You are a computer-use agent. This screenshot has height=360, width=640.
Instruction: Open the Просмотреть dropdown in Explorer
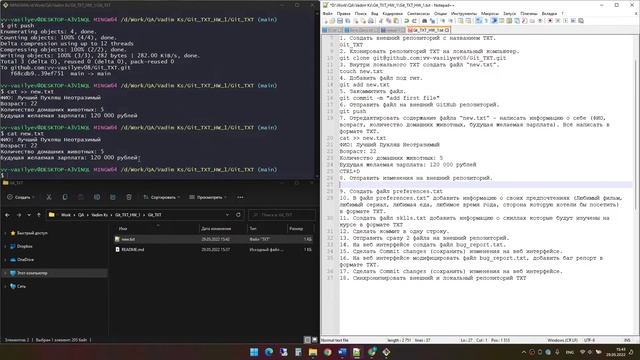point(208,197)
